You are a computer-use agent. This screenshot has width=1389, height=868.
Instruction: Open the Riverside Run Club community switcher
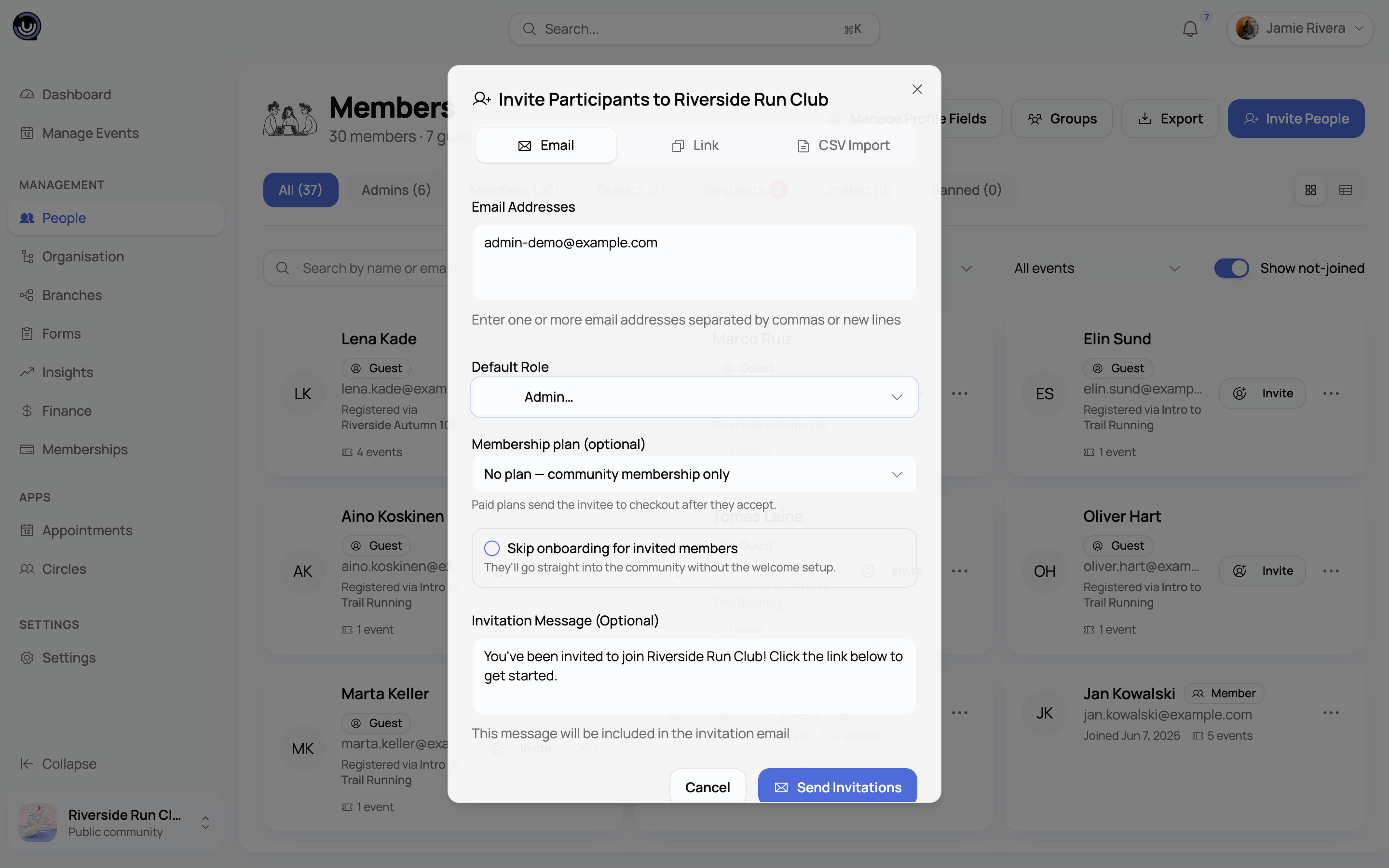coord(115,823)
